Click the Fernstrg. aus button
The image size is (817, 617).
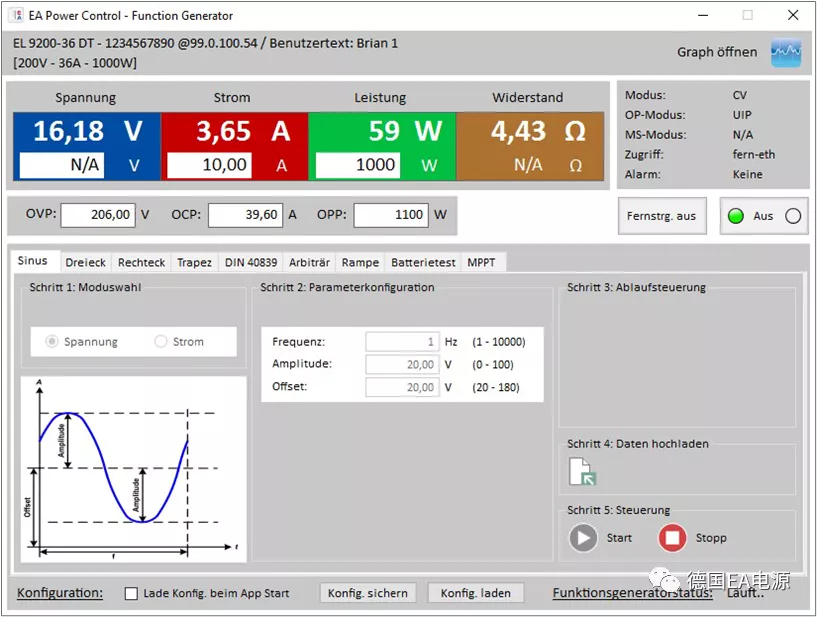(x=662, y=216)
